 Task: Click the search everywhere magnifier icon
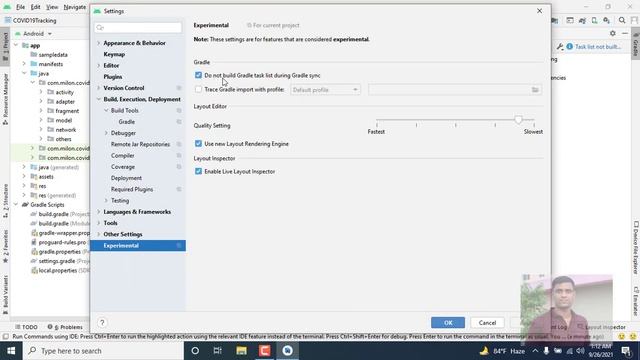click(622, 20)
